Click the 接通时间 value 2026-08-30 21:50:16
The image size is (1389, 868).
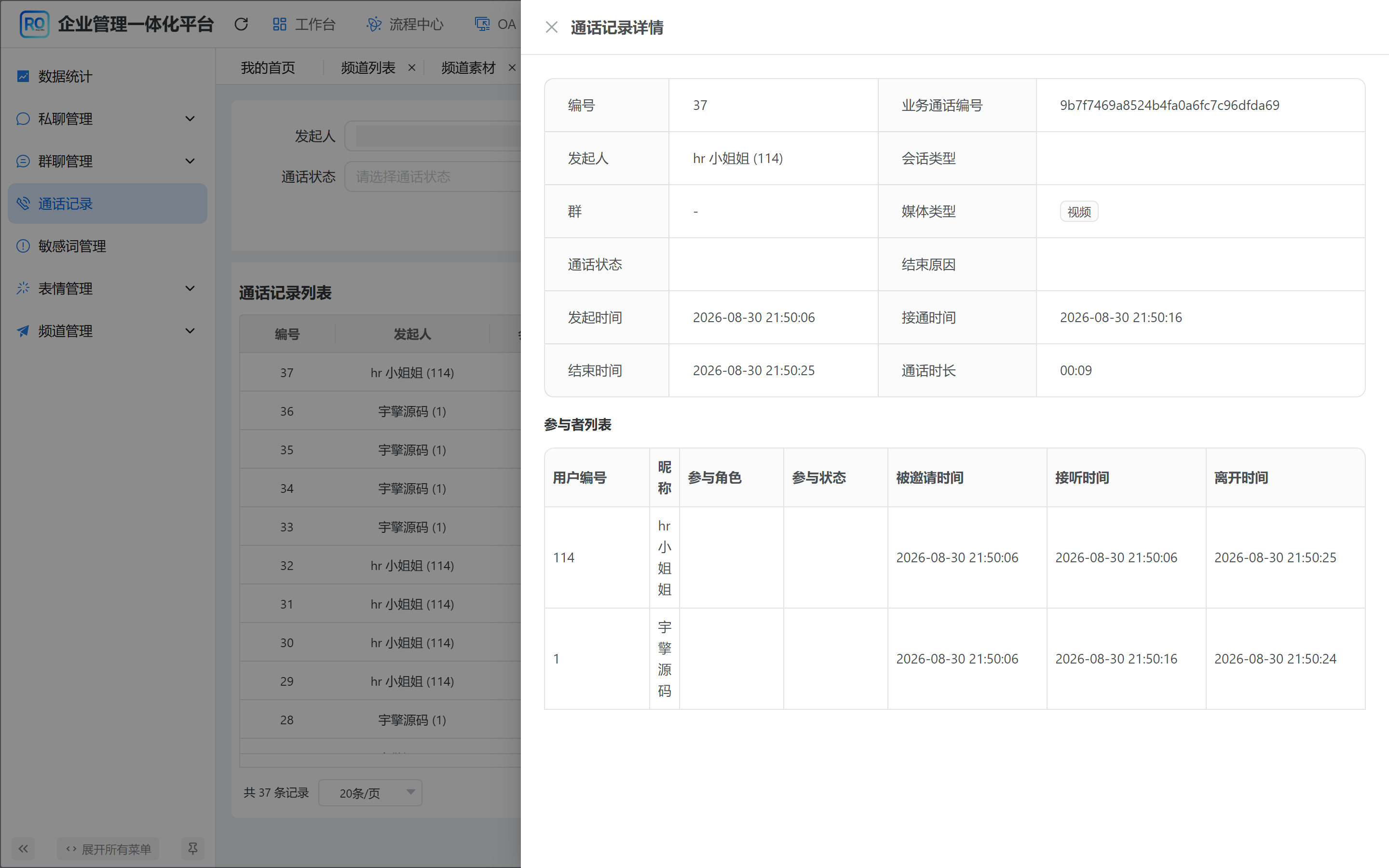[x=1120, y=317]
